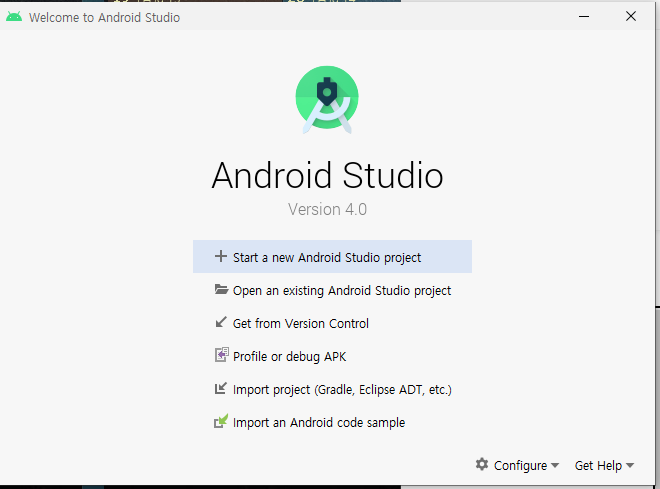Click the arrow icon beside Get from Version Control
This screenshot has height=489, width=660.
221,322
